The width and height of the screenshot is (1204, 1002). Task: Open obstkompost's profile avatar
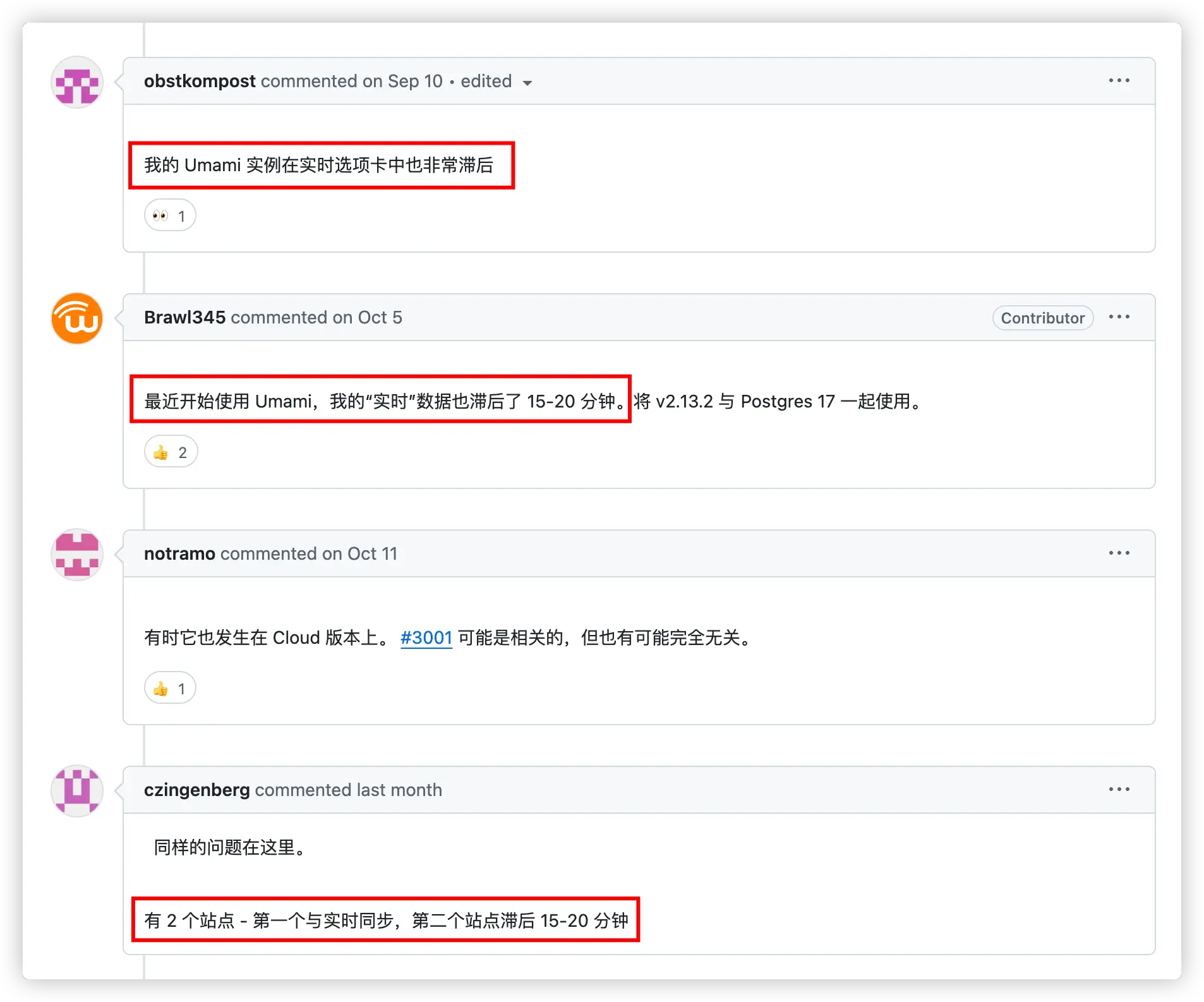[x=77, y=82]
